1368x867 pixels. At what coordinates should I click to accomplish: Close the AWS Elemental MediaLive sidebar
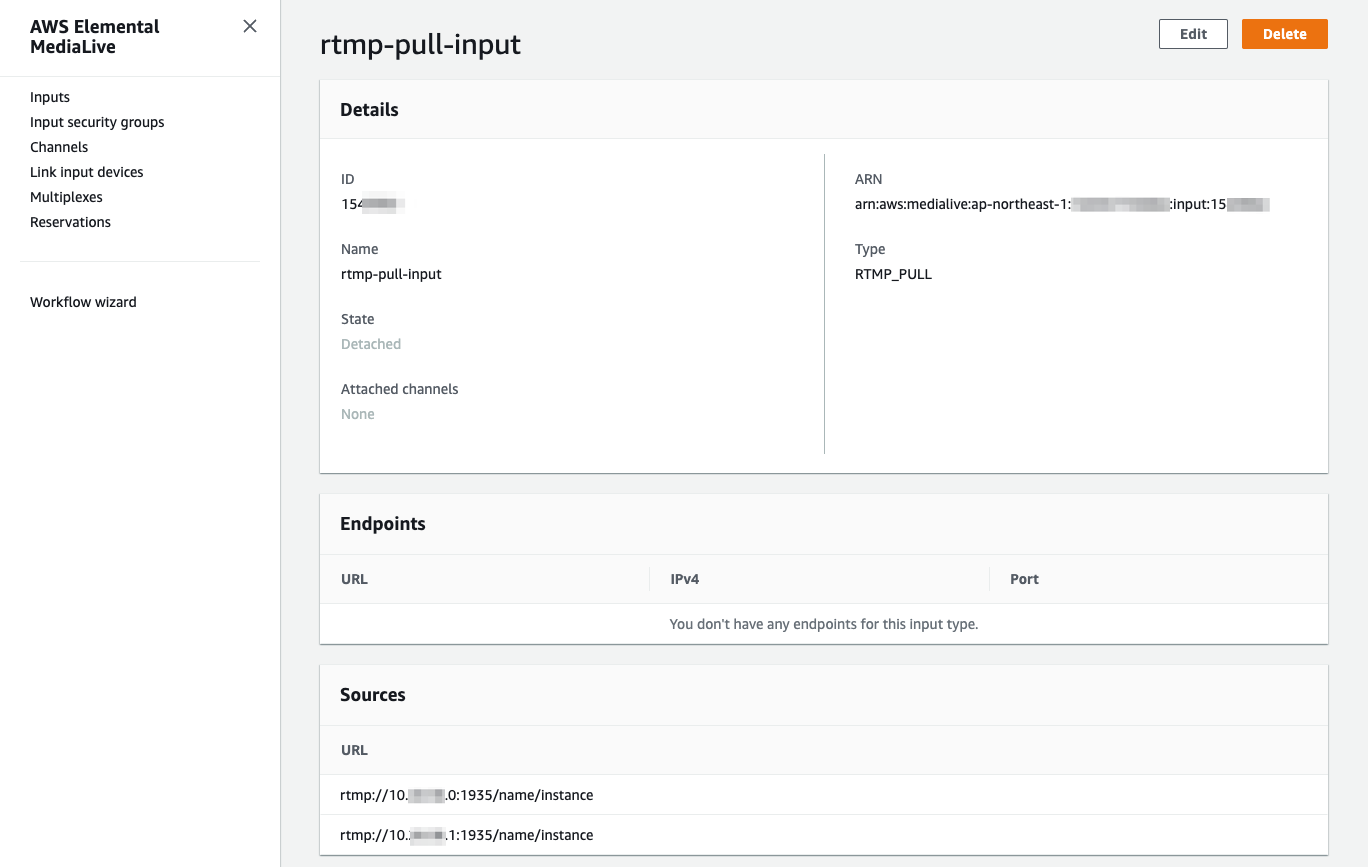(250, 26)
